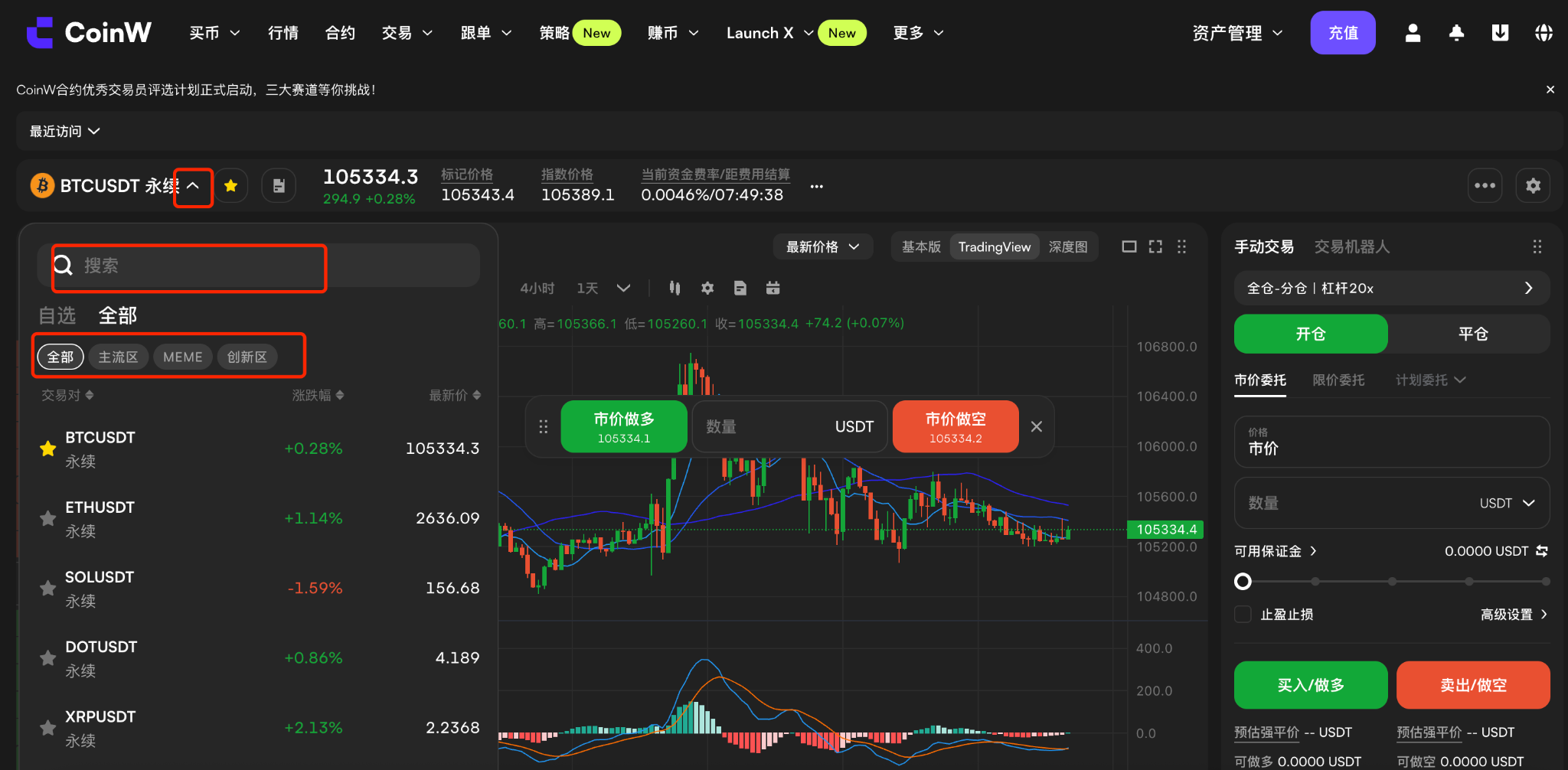1568x770 pixels.
Task: Expand the 跟单 menu
Action: 486,33
